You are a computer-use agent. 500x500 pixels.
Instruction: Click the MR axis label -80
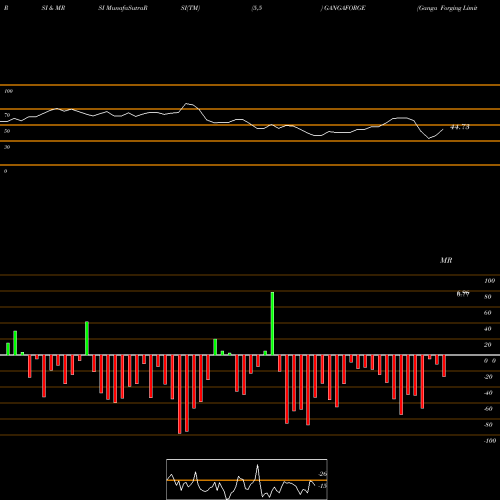(488, 425)
